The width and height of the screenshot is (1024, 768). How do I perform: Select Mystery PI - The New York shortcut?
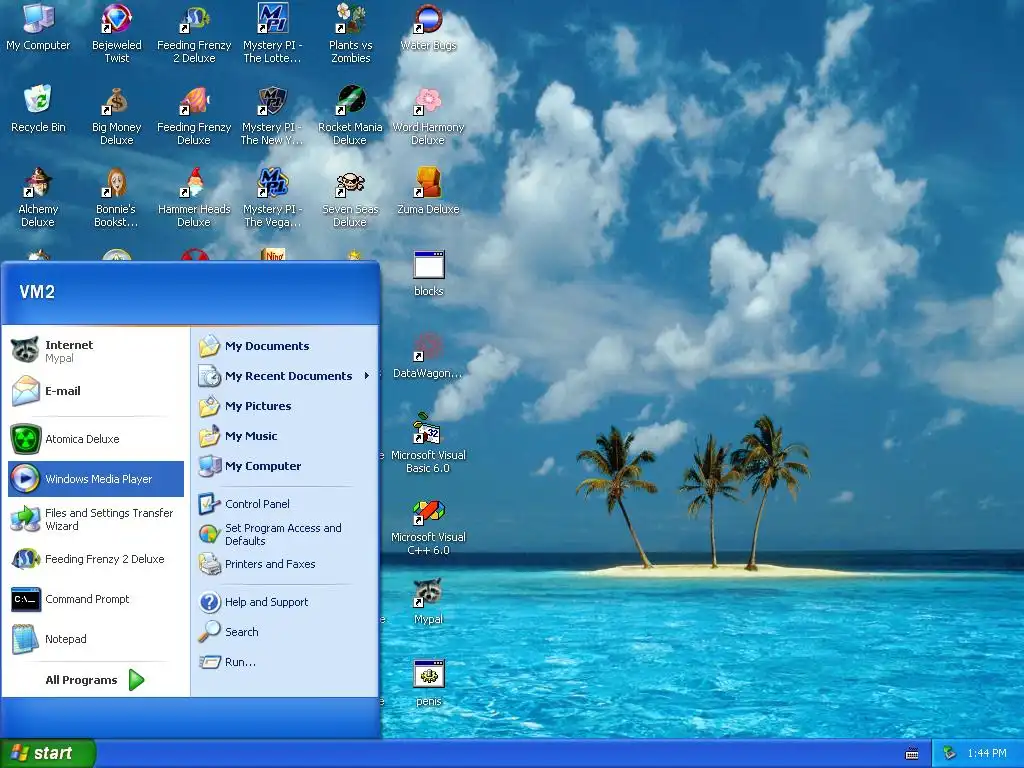272,116
